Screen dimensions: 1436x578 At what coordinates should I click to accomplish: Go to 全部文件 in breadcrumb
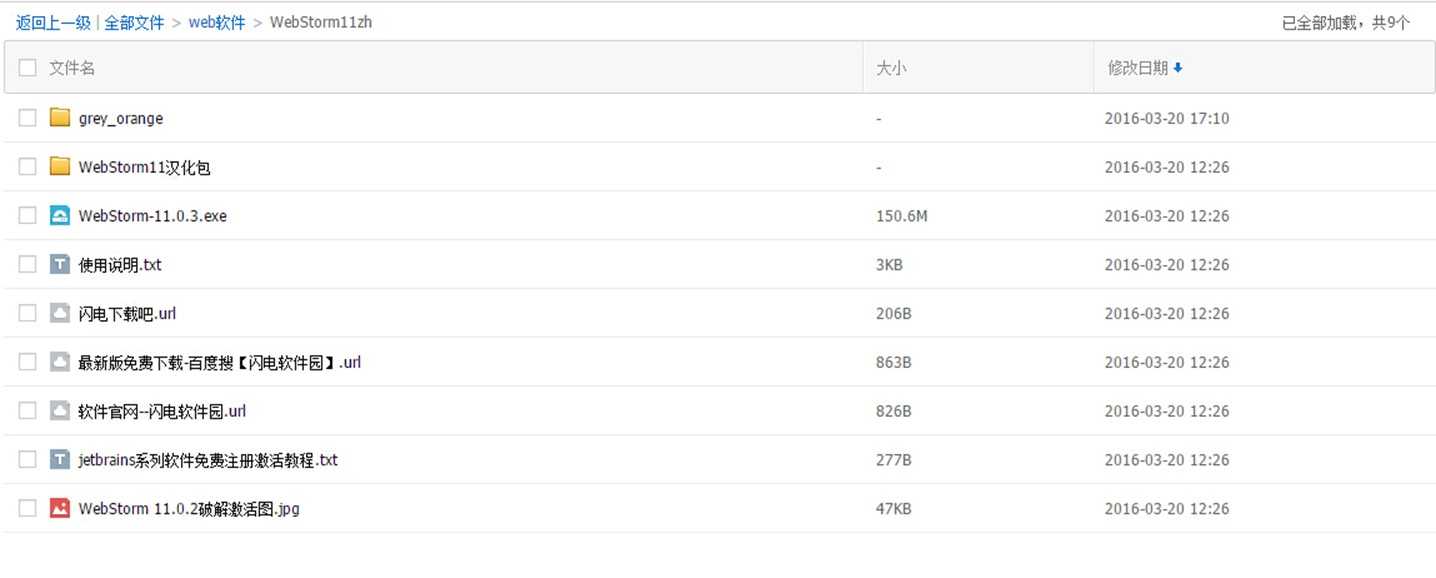point(134,22)
